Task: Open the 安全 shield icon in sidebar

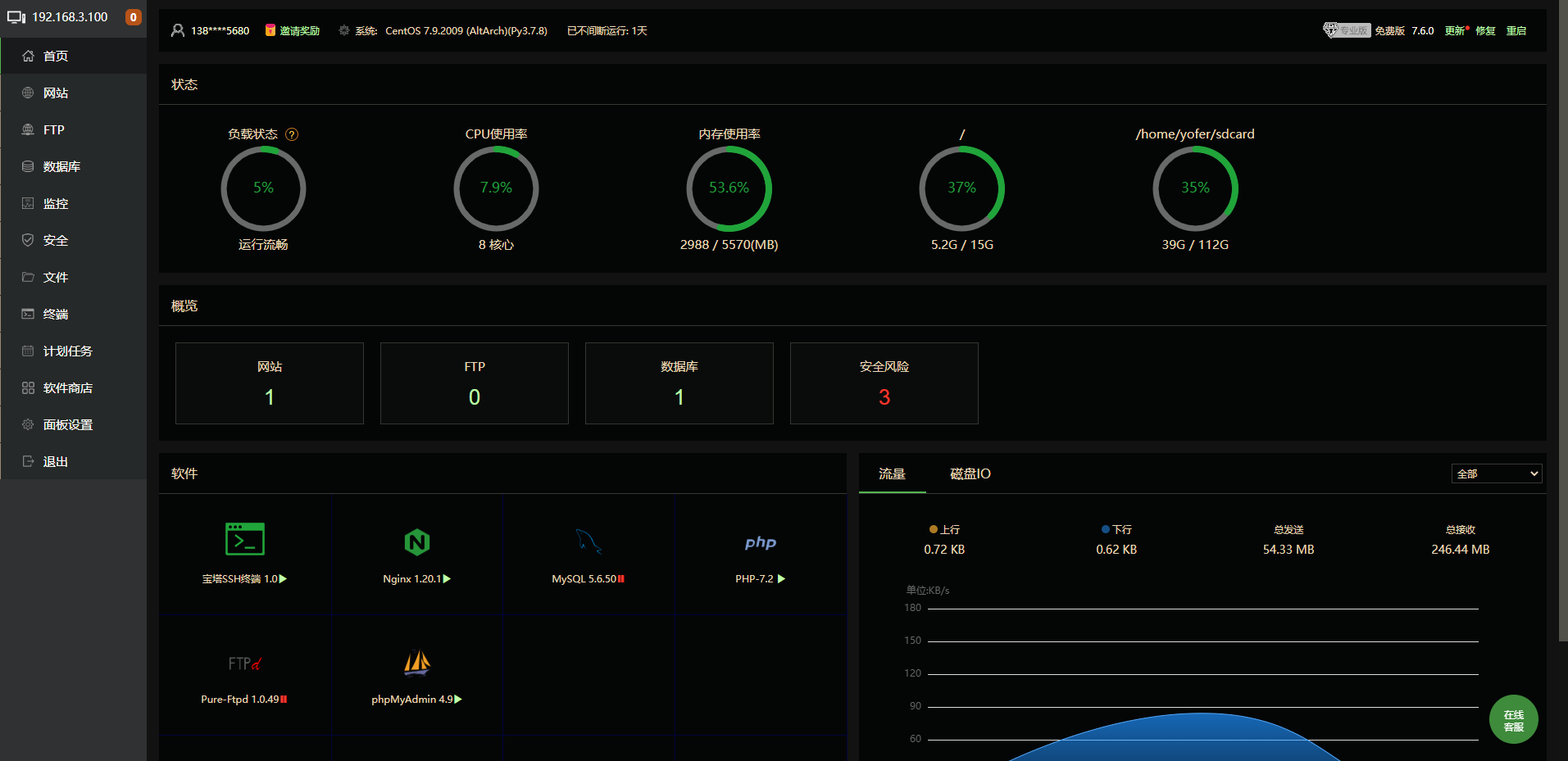Action: point(28,240)
